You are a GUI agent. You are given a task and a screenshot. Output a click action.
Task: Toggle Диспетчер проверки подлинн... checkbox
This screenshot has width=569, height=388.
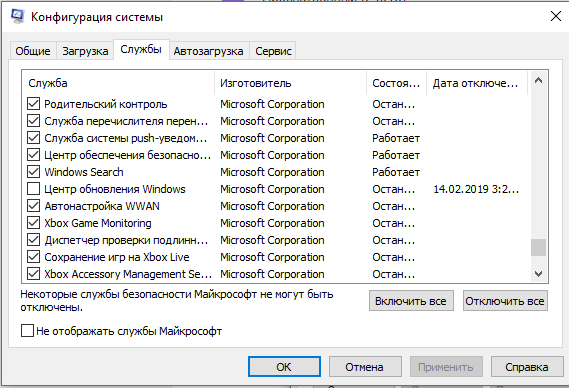click(33, 240)
